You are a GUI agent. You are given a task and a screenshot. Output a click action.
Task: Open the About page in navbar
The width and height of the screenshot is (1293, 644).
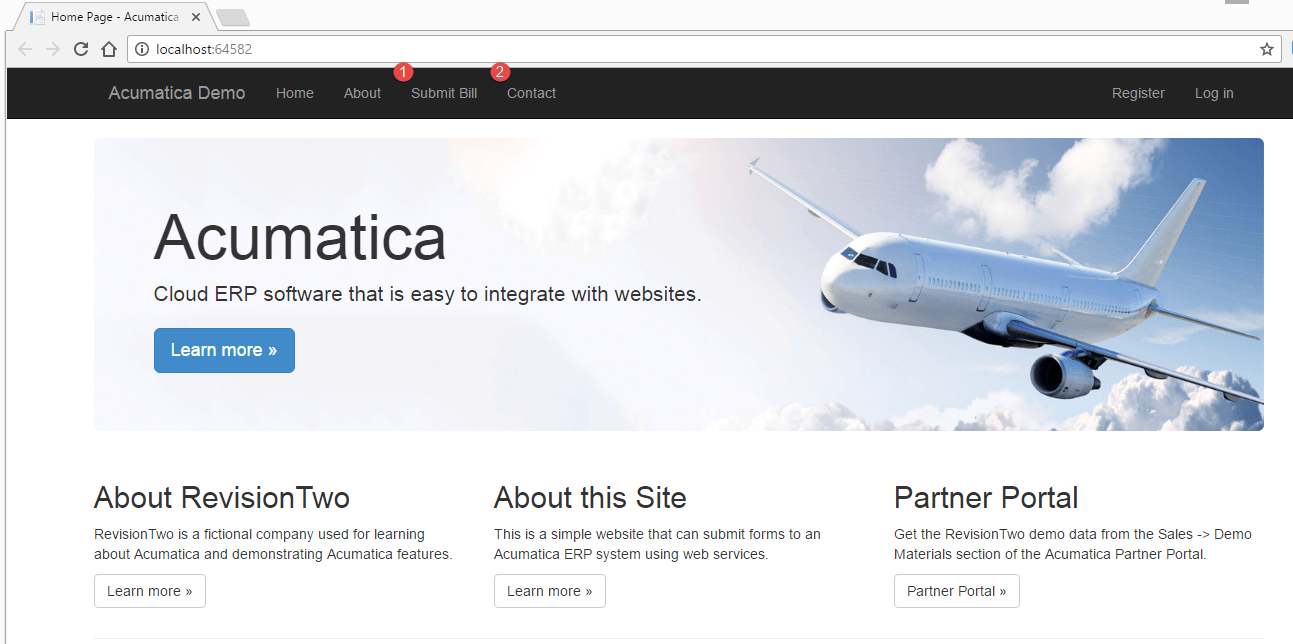coord(362,93)
